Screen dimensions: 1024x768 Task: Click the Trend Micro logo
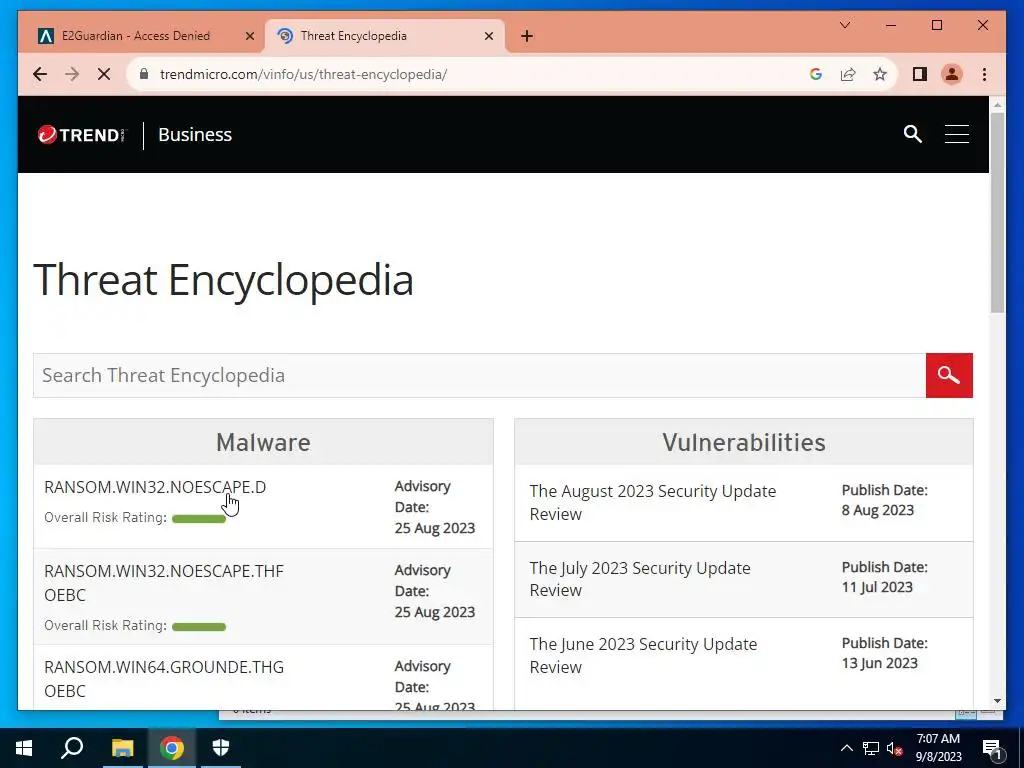pos(81,135)
